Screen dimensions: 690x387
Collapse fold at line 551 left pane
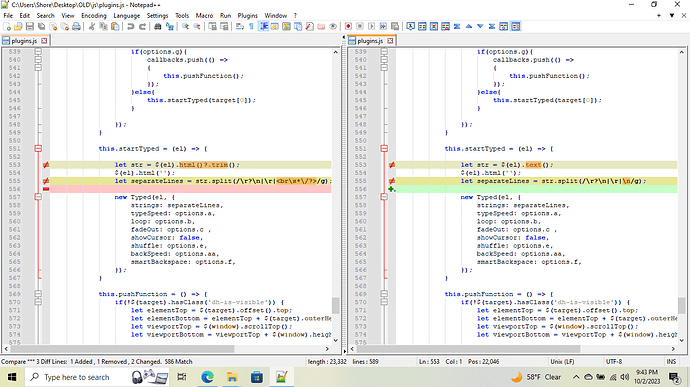[x=38, y=148]
